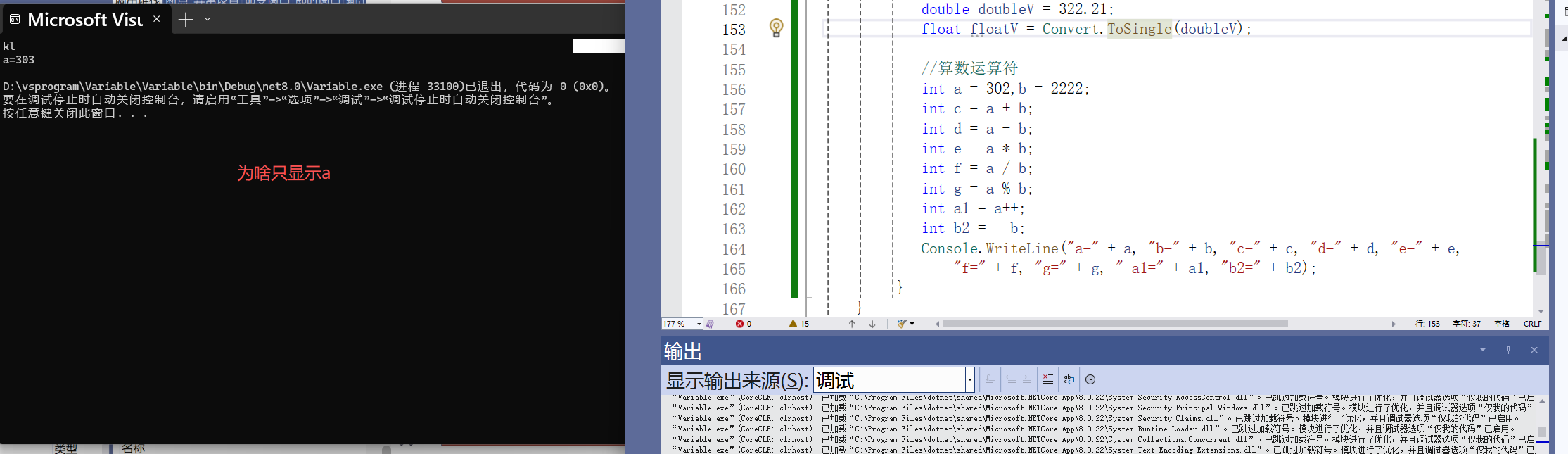Image resolution: width=1568 pixels, height=454 pixels.
Task: Click the red annotation text 为啥只显示a
Action: pyautogui.click(x=283, y=173)
